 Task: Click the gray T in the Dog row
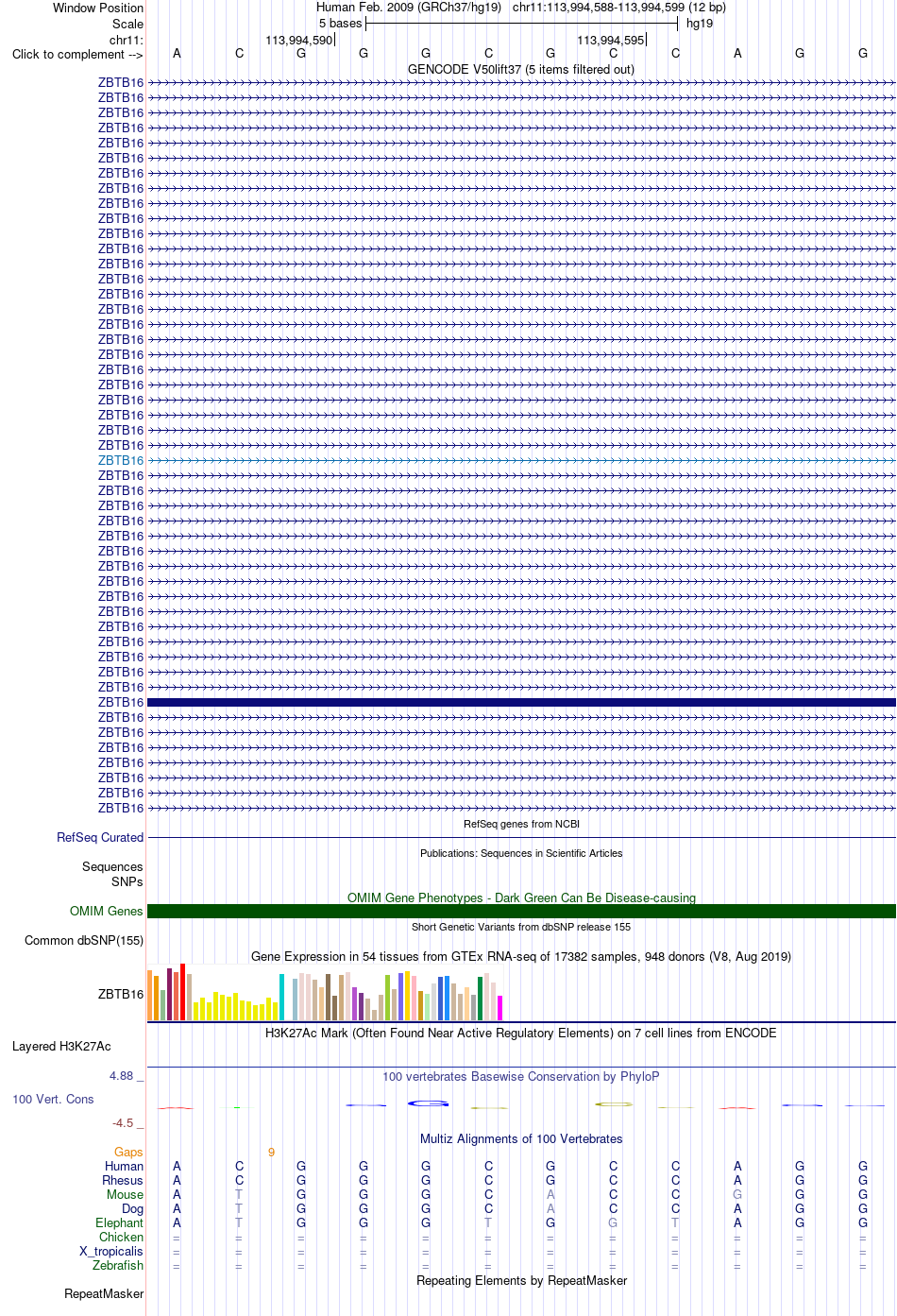(239, 1208)
